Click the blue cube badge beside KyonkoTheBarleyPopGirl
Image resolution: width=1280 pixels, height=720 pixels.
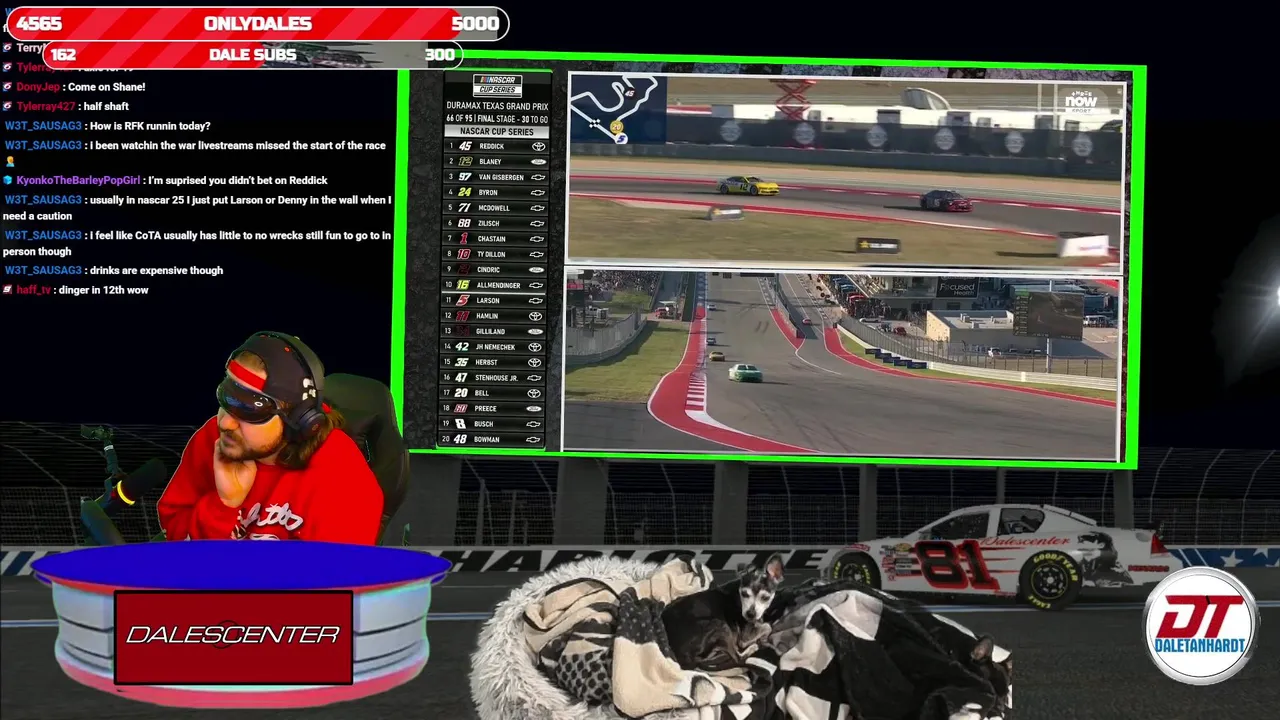point(7,180)
